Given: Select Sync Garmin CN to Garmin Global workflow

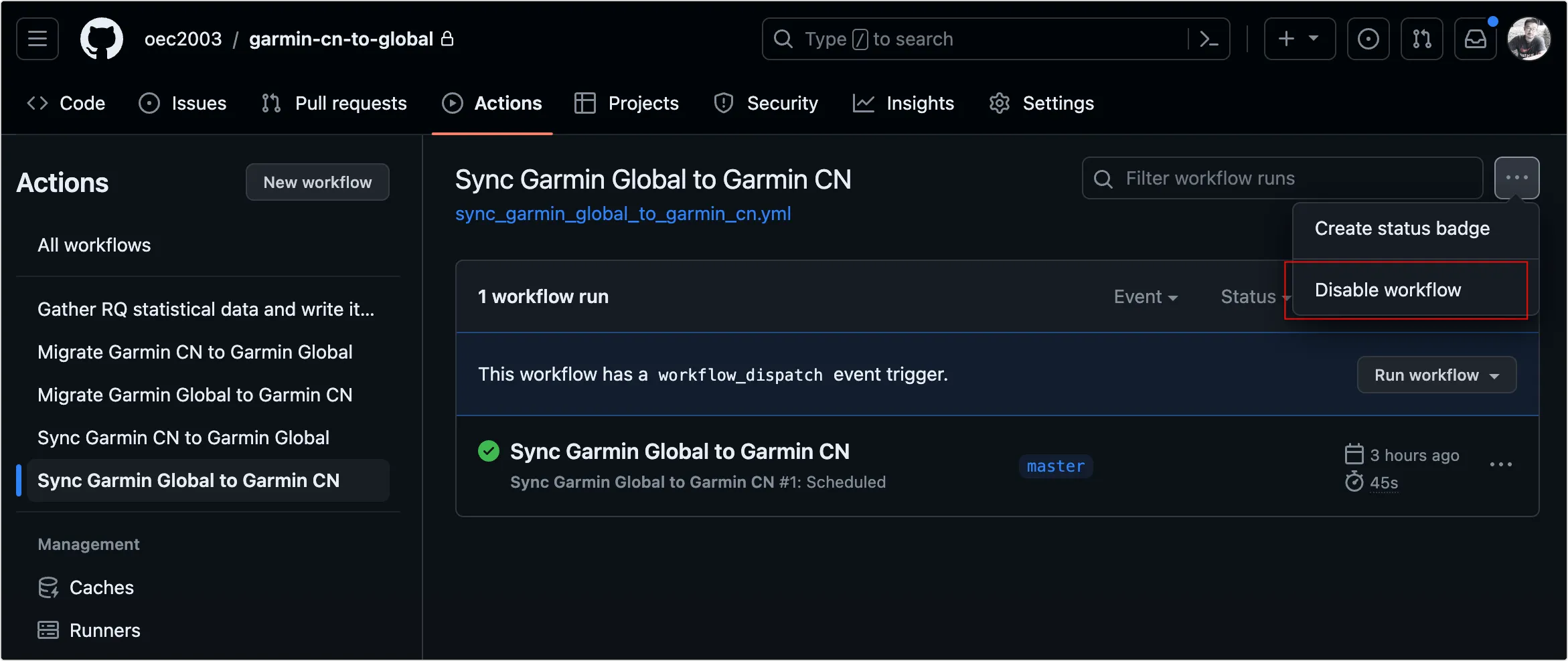Looking at the screenshot, I should pyautogui.click(x=183, y=438).
